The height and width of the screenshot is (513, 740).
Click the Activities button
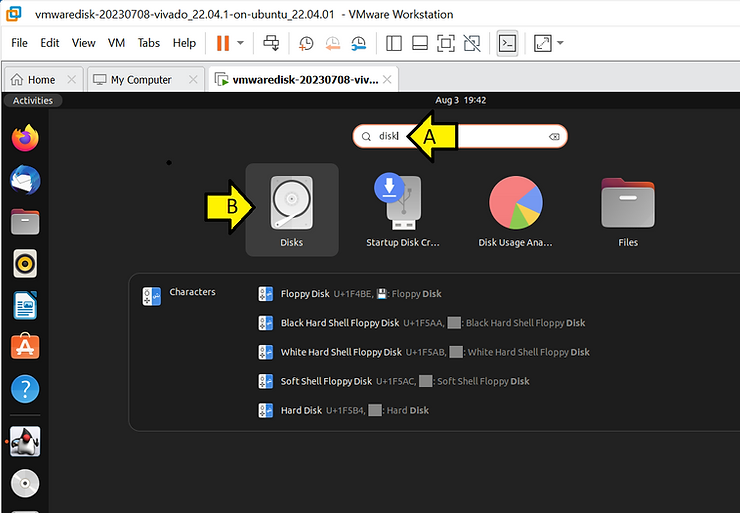32,100
